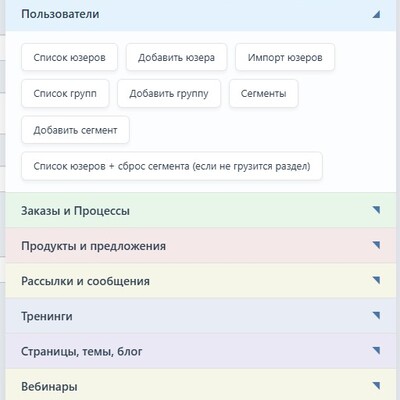Click Добавить группу button
Viewport: 400px width, 400px height.
pyautogui.click(x=169, y=93)
